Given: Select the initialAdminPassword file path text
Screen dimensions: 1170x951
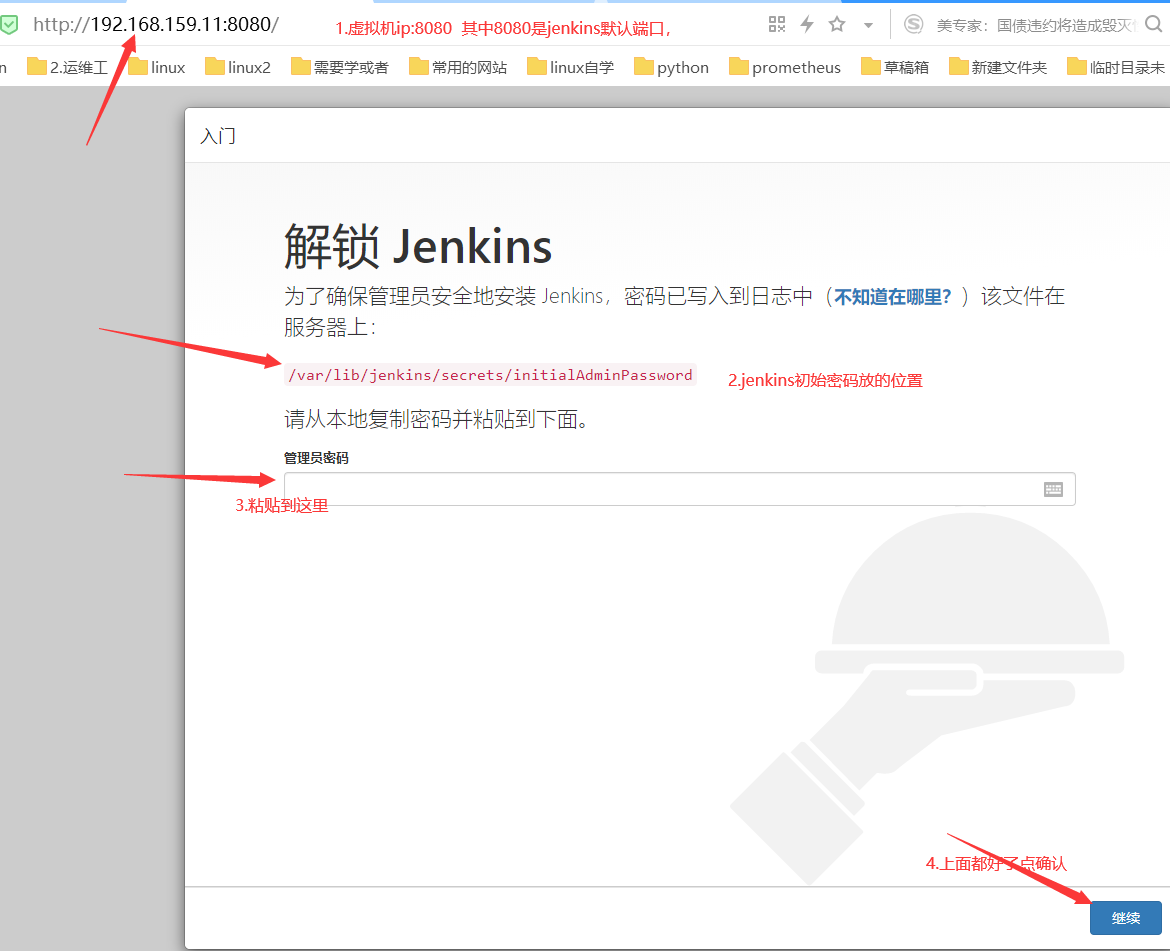Looking at the screenshot, I should [490, 374].
